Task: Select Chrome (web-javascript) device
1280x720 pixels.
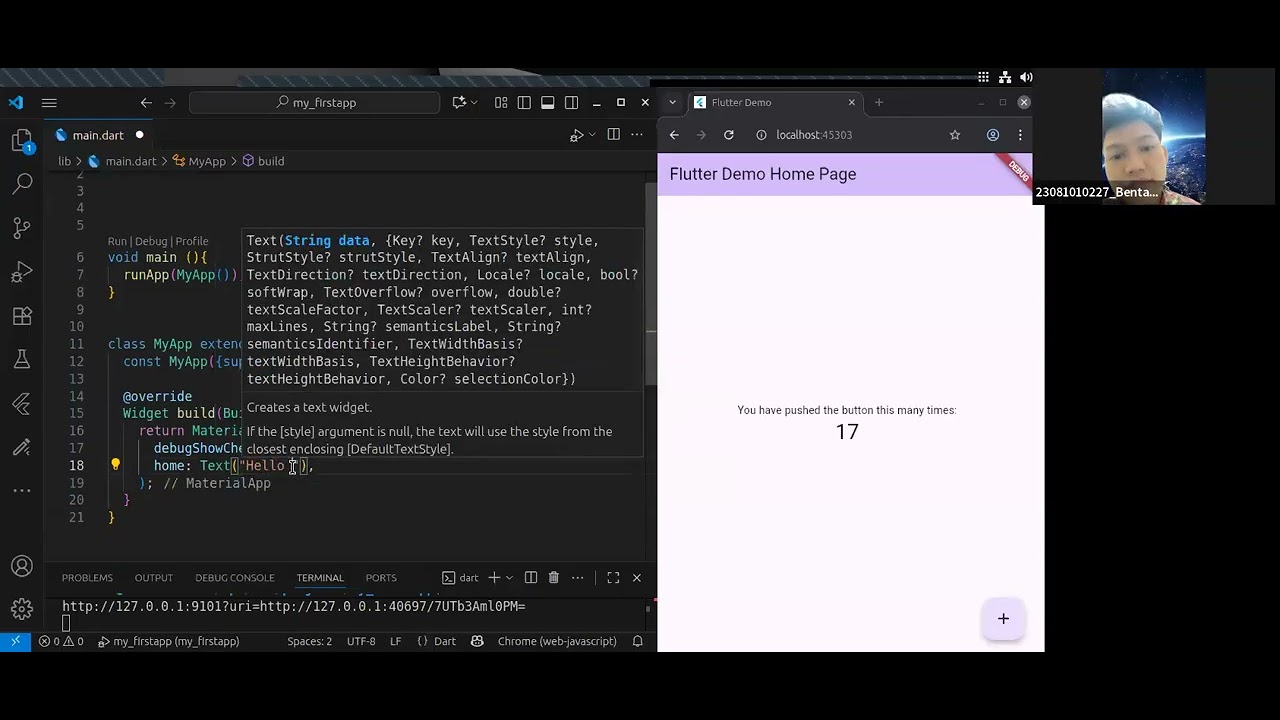Action: 557,641
